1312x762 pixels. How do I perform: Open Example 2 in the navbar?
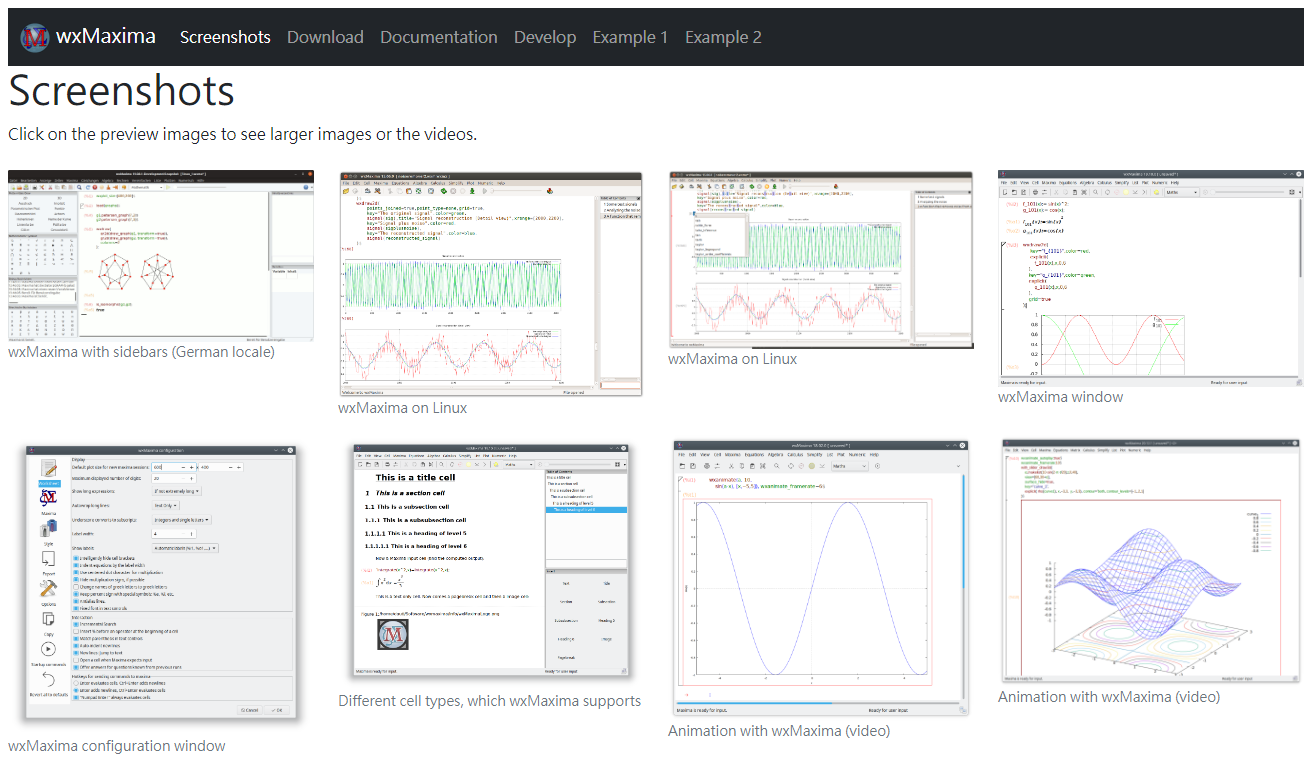(723, 37)
